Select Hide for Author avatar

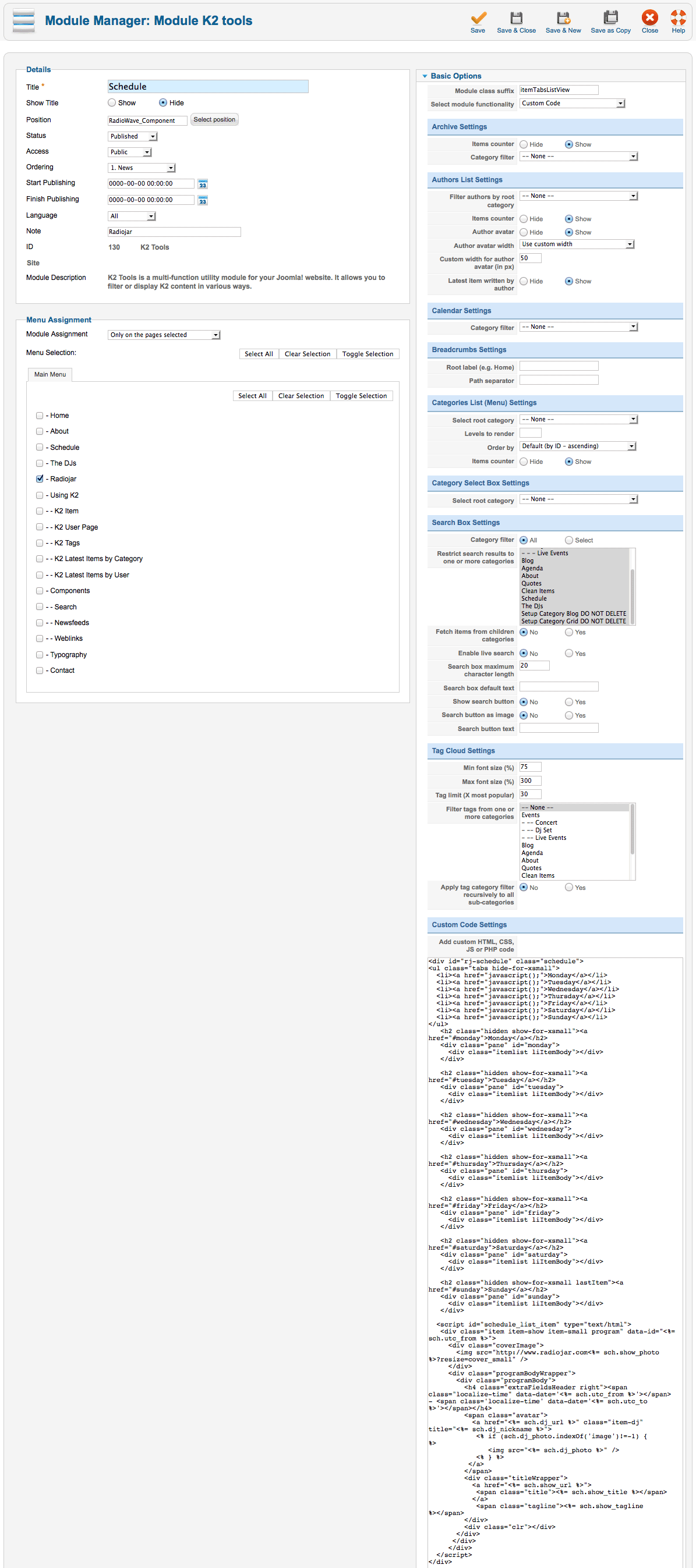point(524,232)
